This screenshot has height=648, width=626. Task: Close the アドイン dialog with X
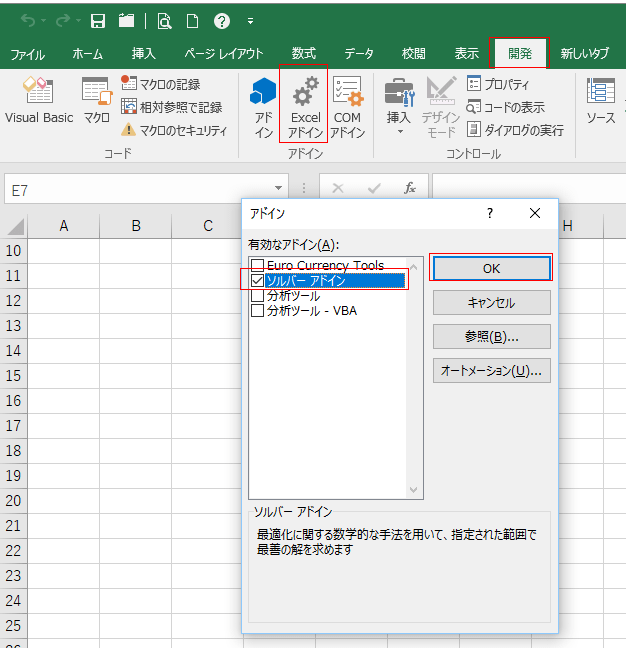pos(535,213)
